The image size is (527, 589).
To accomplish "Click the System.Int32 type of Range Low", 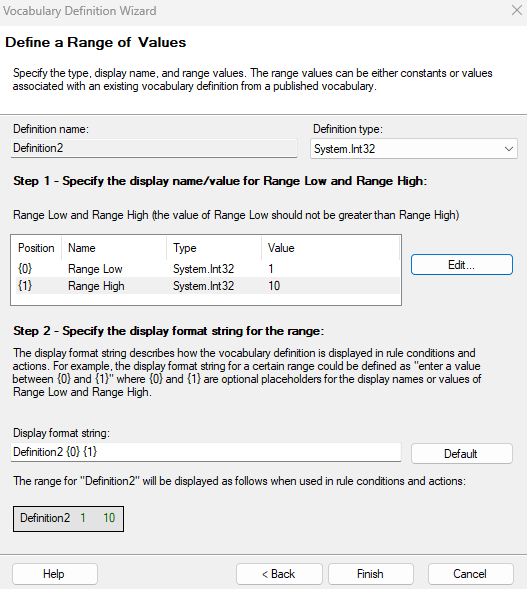I will (x=204, y=269).
